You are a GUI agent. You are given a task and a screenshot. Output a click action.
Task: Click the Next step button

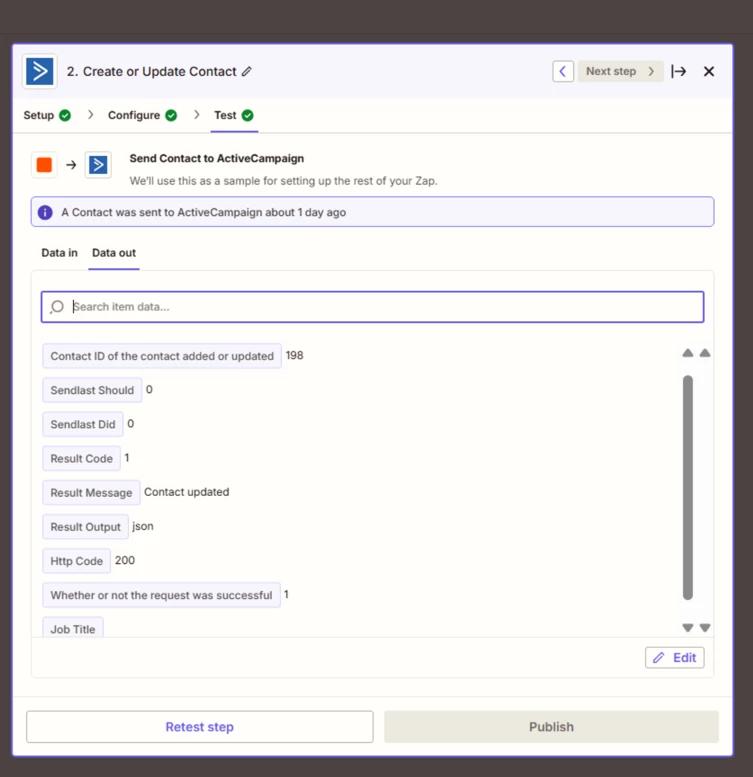coord(620,71)
